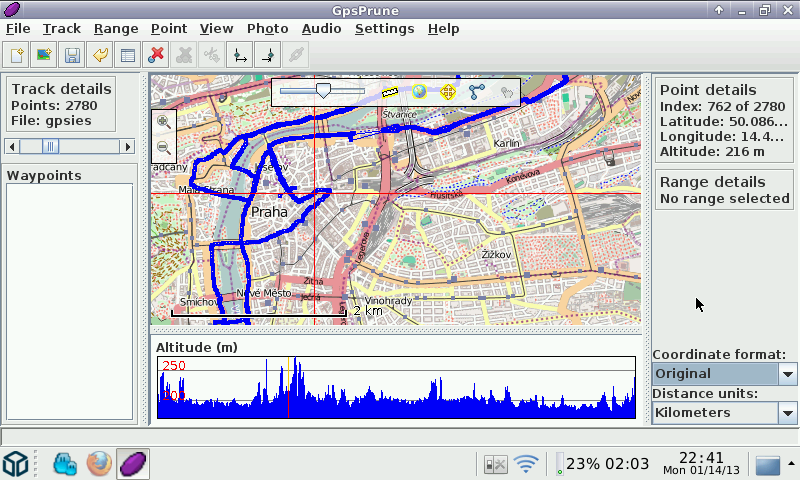This screenshot has height=480, width=800.
Task: Toggle the map scale bar display
Action: click(x=390, y=92)
